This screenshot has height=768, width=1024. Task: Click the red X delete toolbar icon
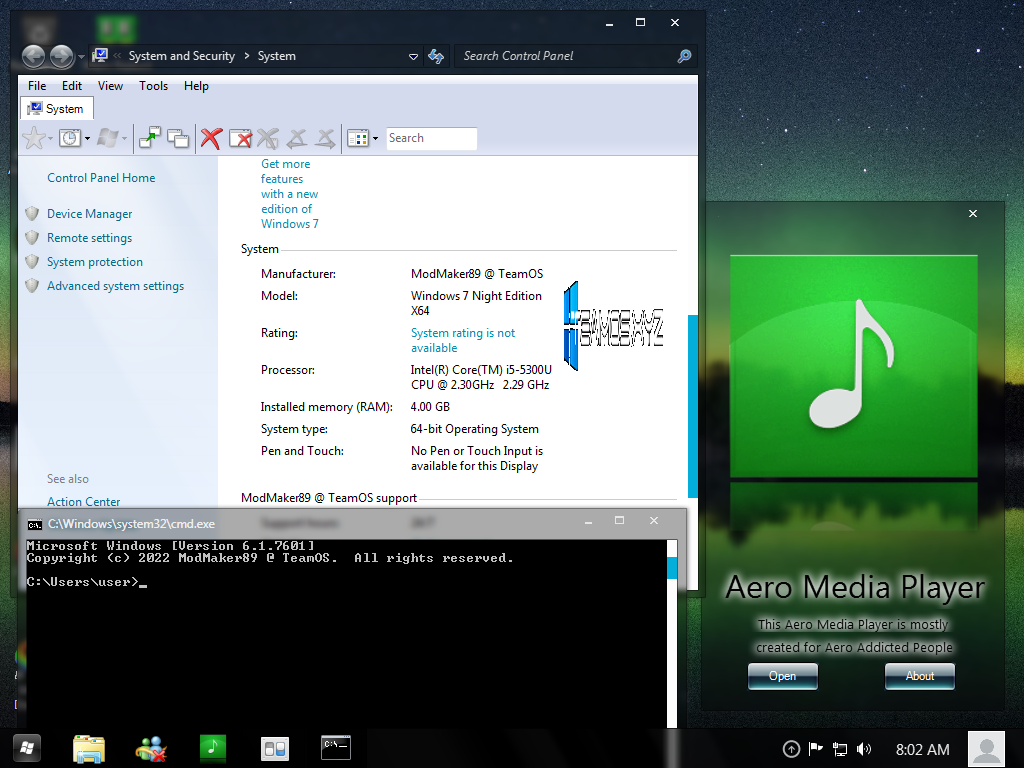pos(210,139)
